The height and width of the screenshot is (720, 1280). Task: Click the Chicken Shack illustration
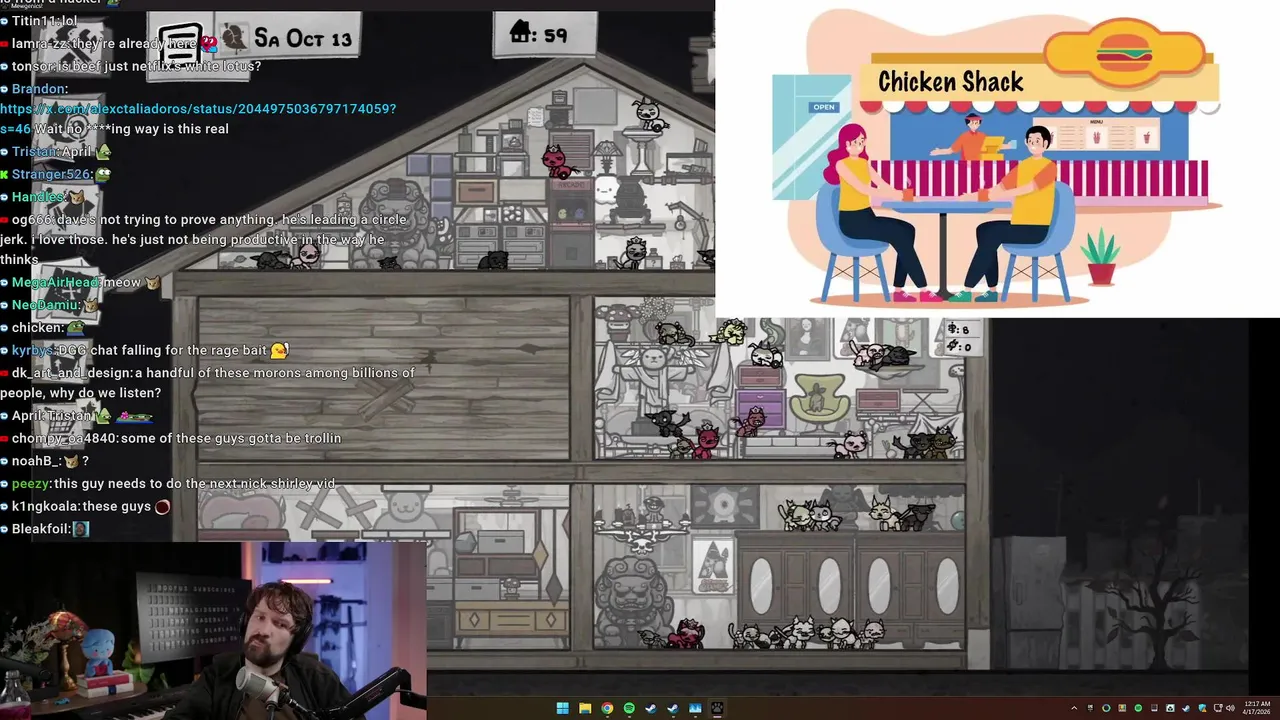tap(997, 158)
